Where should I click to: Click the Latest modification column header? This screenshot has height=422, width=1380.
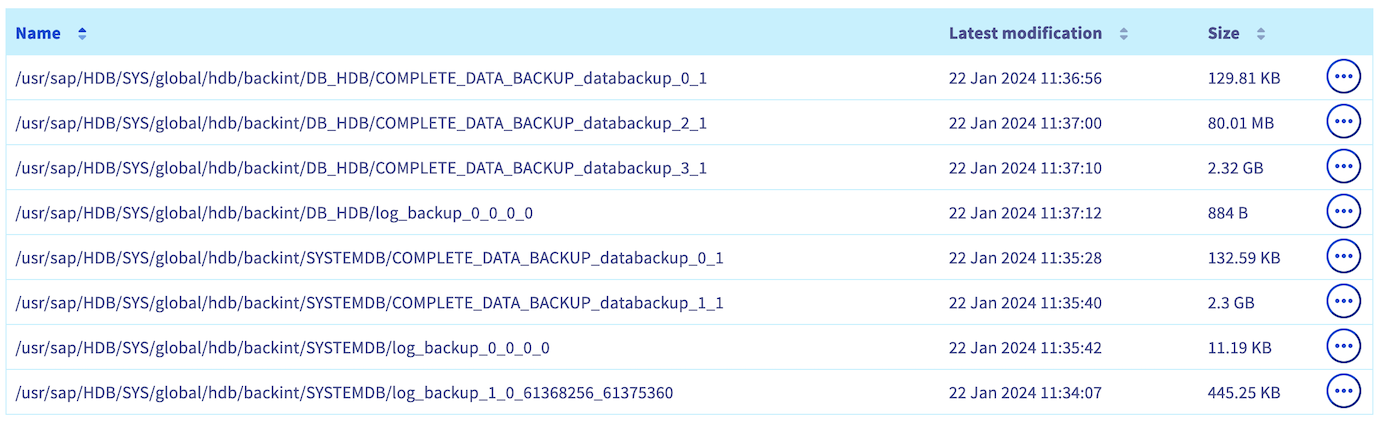(1024, 33)
